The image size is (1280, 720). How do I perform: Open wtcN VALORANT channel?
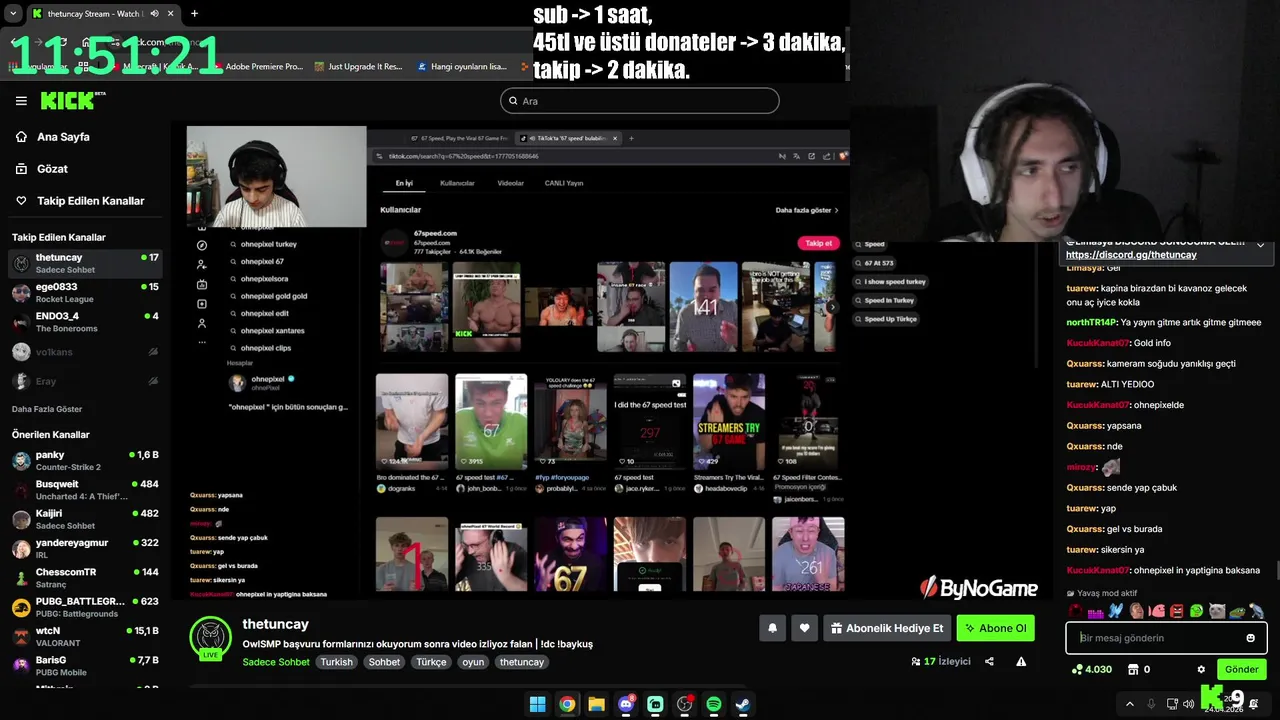coord(85,636)
